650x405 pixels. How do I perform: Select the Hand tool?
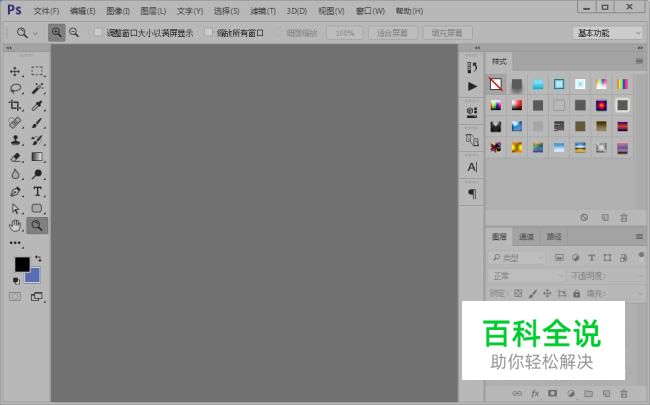coord(15,226)
